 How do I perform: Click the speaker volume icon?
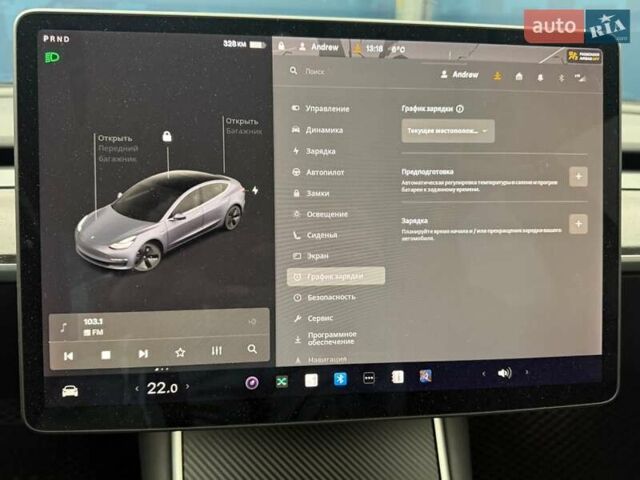(x=504, y=373)
